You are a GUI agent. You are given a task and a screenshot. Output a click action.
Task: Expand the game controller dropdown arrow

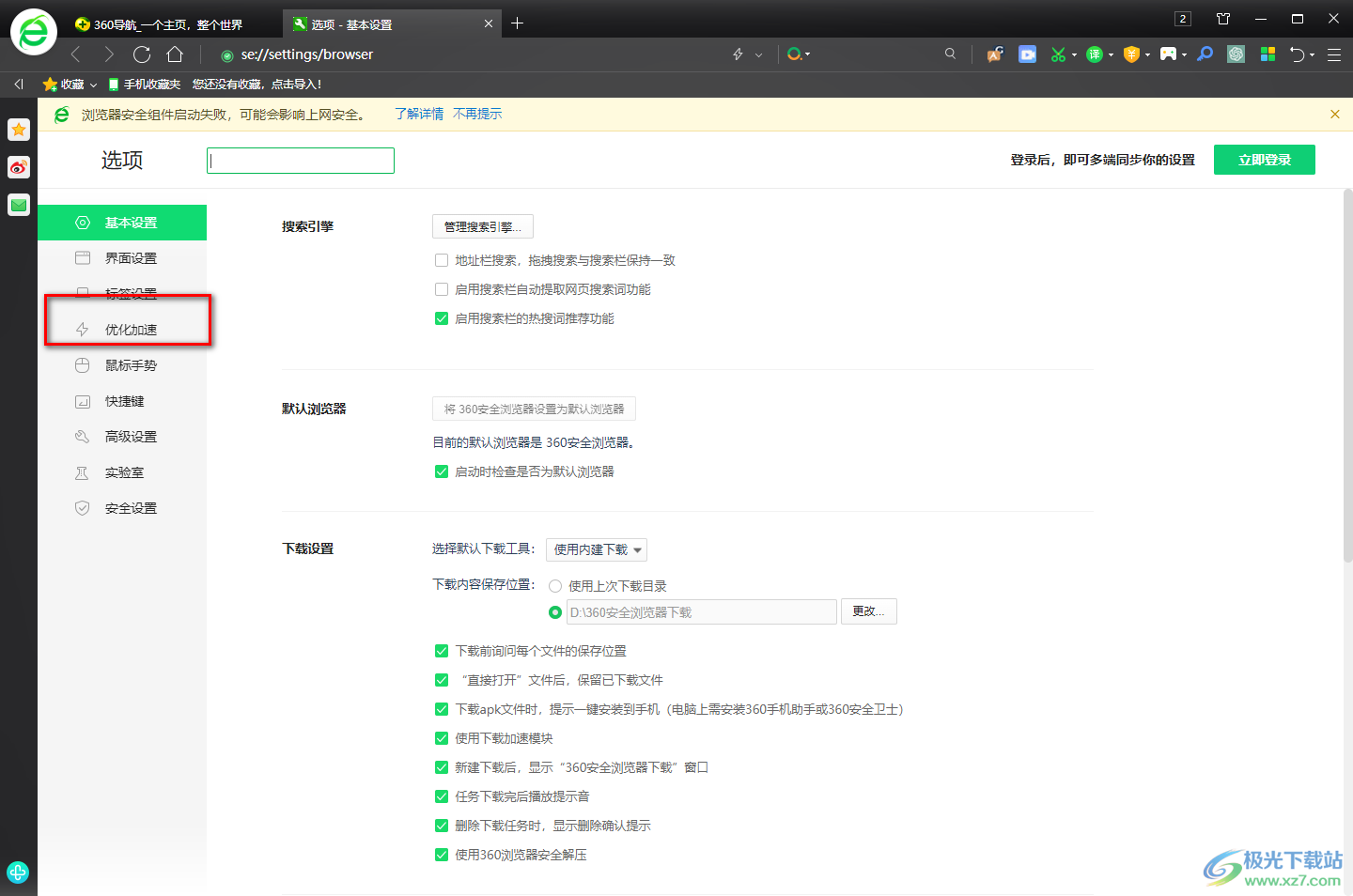(1184, 55)
